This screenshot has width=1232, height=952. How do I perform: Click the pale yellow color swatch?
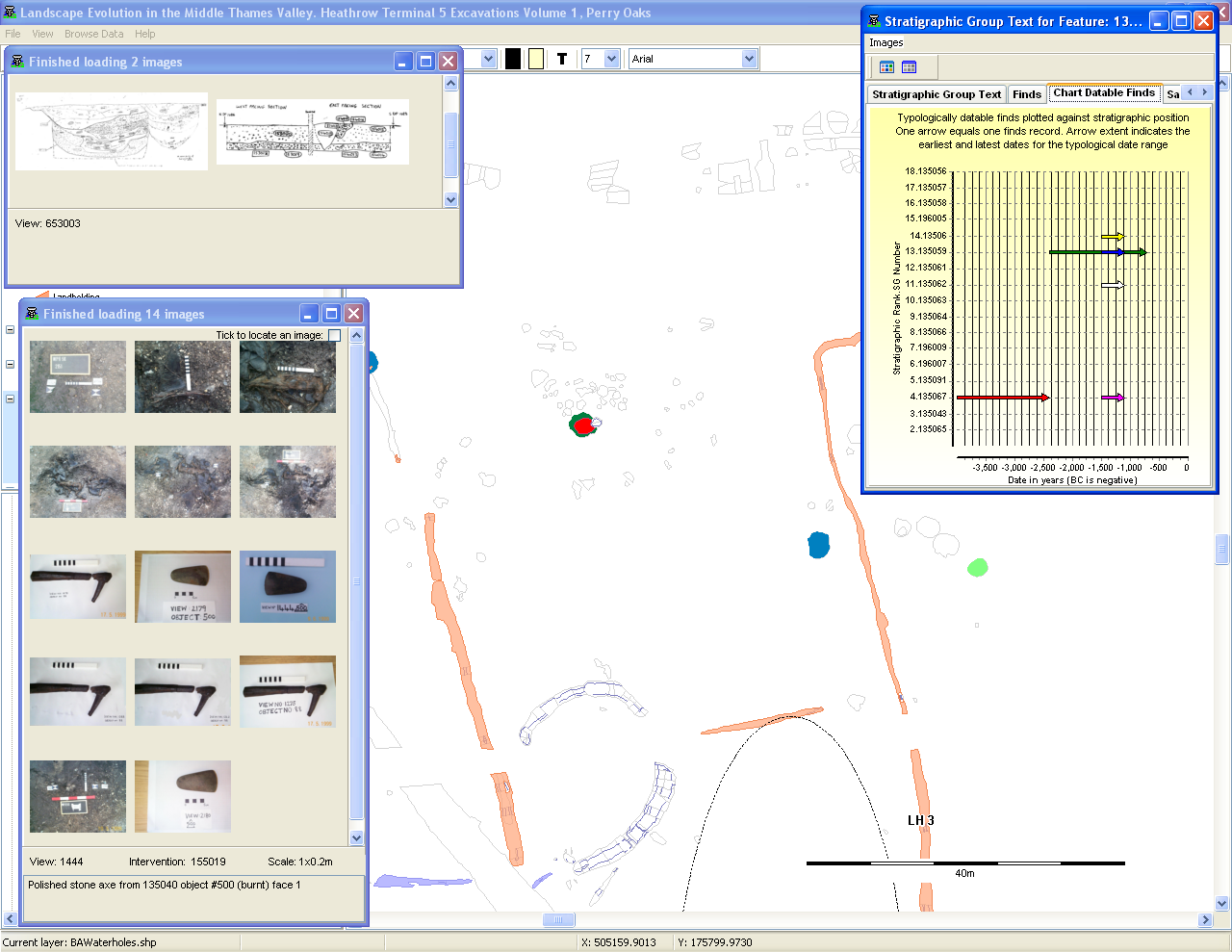point(536,59)
